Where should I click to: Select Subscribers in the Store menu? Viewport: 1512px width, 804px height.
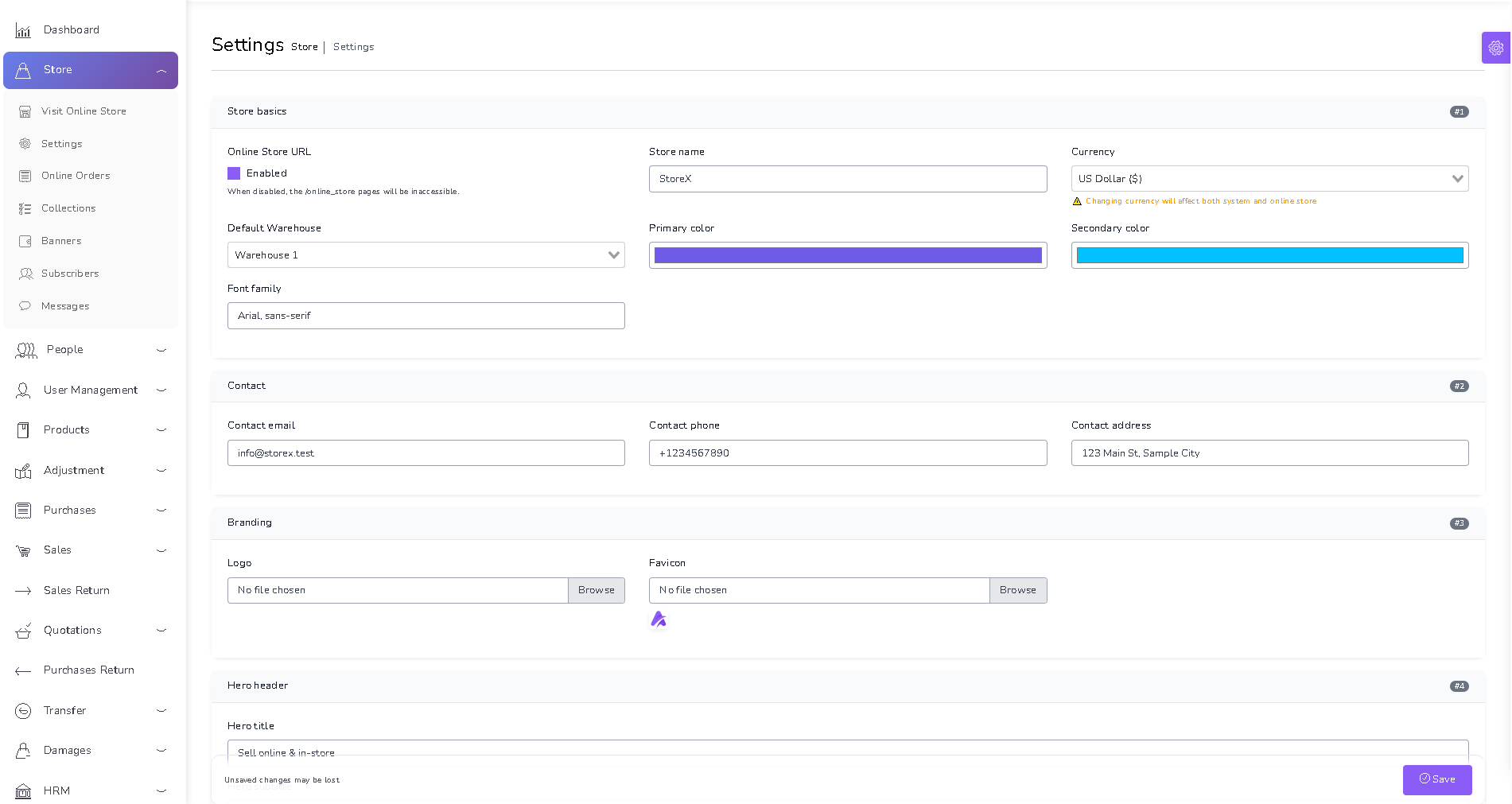[70, 274]
